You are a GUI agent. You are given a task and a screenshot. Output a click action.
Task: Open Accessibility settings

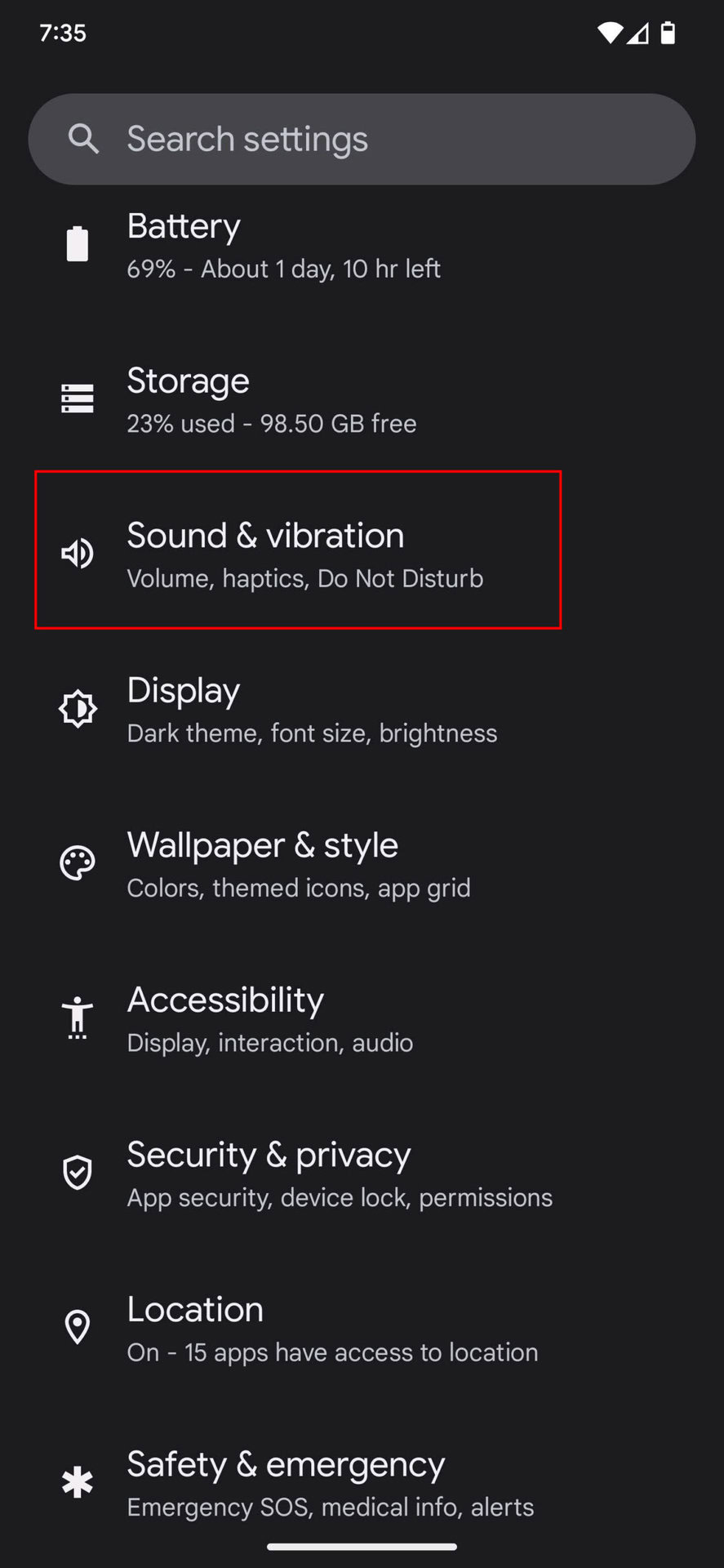pyautogui.click(x=269, y=1019)
